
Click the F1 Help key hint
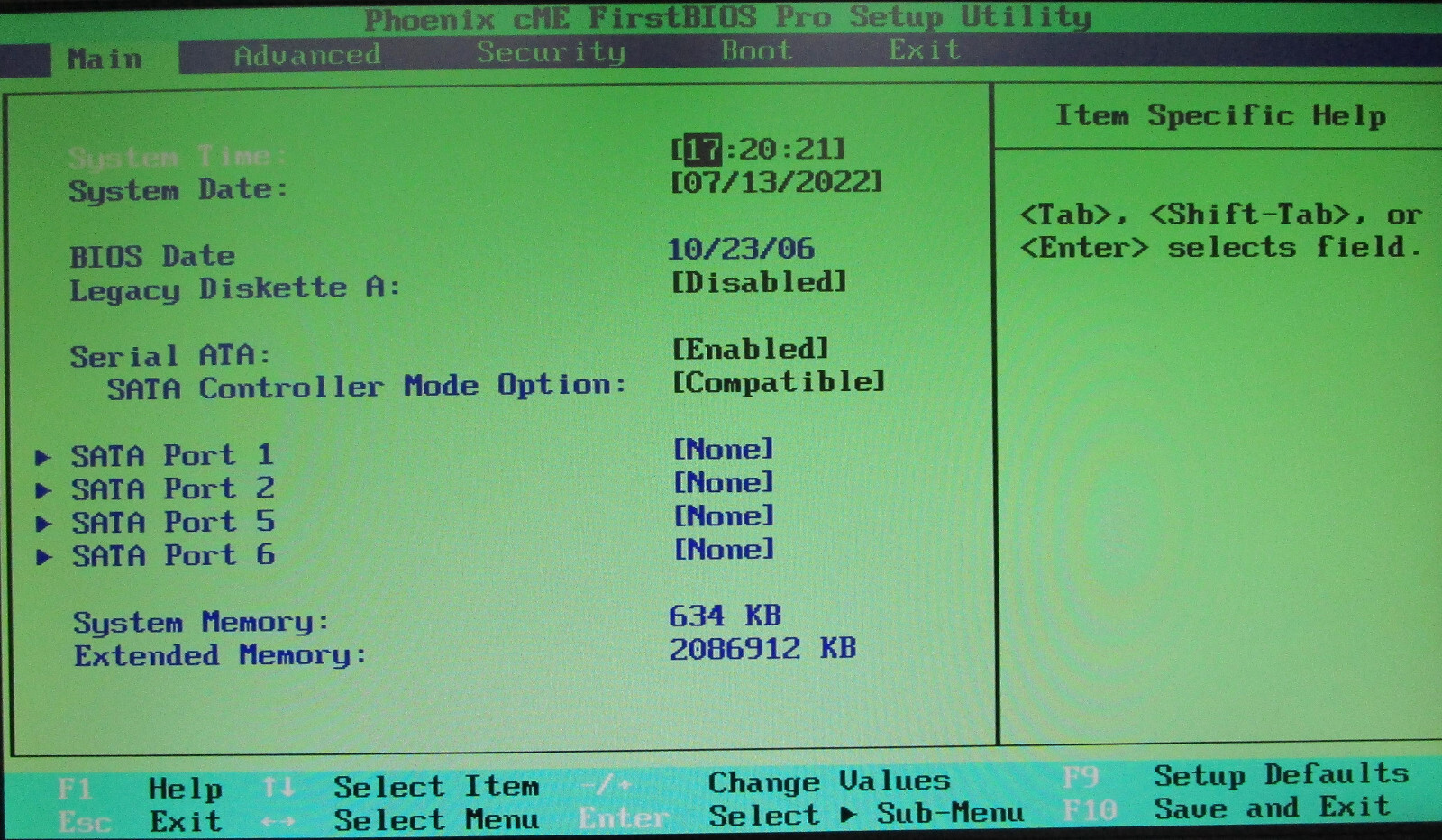pos(140,789)
